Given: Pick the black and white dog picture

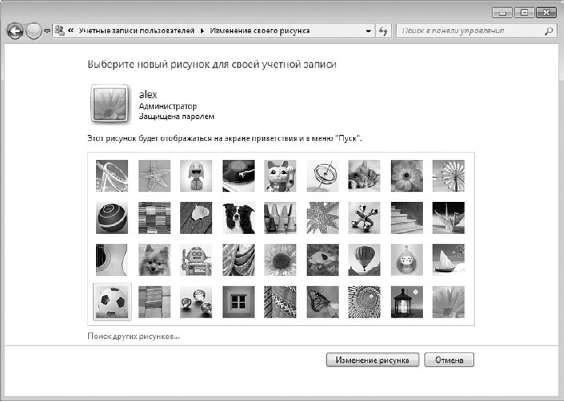Looking at the screenshot, I should click(238, 218).
